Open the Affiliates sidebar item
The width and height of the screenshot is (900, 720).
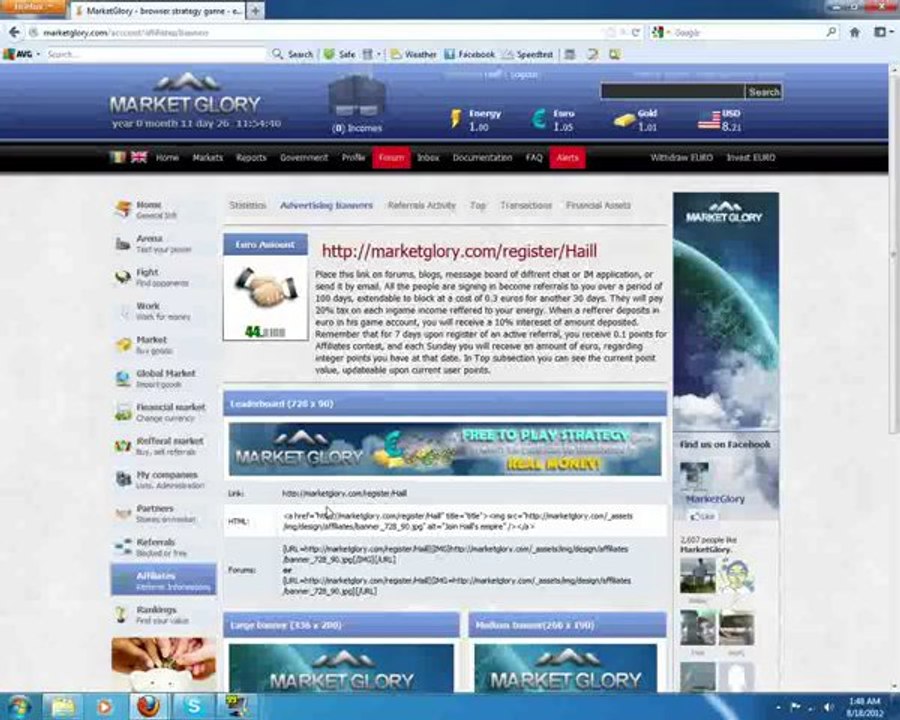pos(164,580)
